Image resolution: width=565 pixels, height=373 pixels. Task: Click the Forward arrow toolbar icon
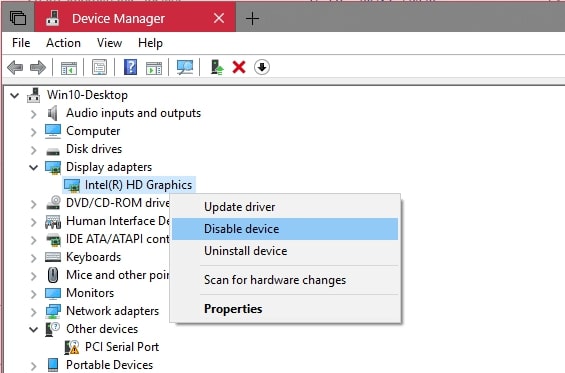pyautogui.click(x=38, y=67)
